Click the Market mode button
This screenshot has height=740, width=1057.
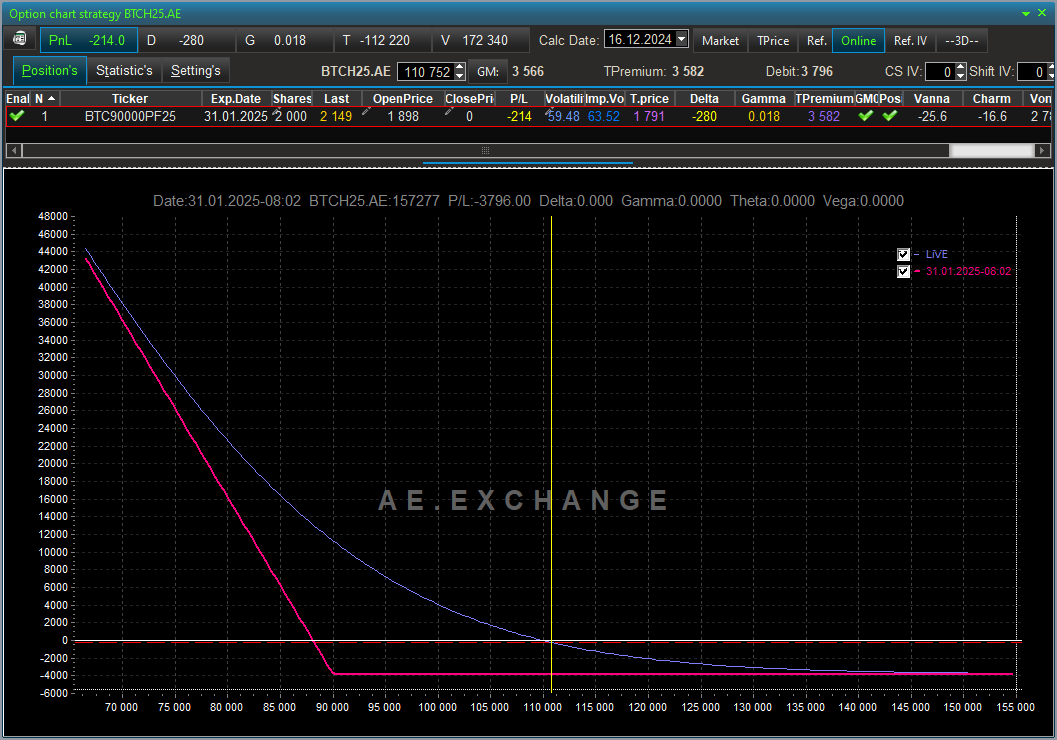(720, 40)
